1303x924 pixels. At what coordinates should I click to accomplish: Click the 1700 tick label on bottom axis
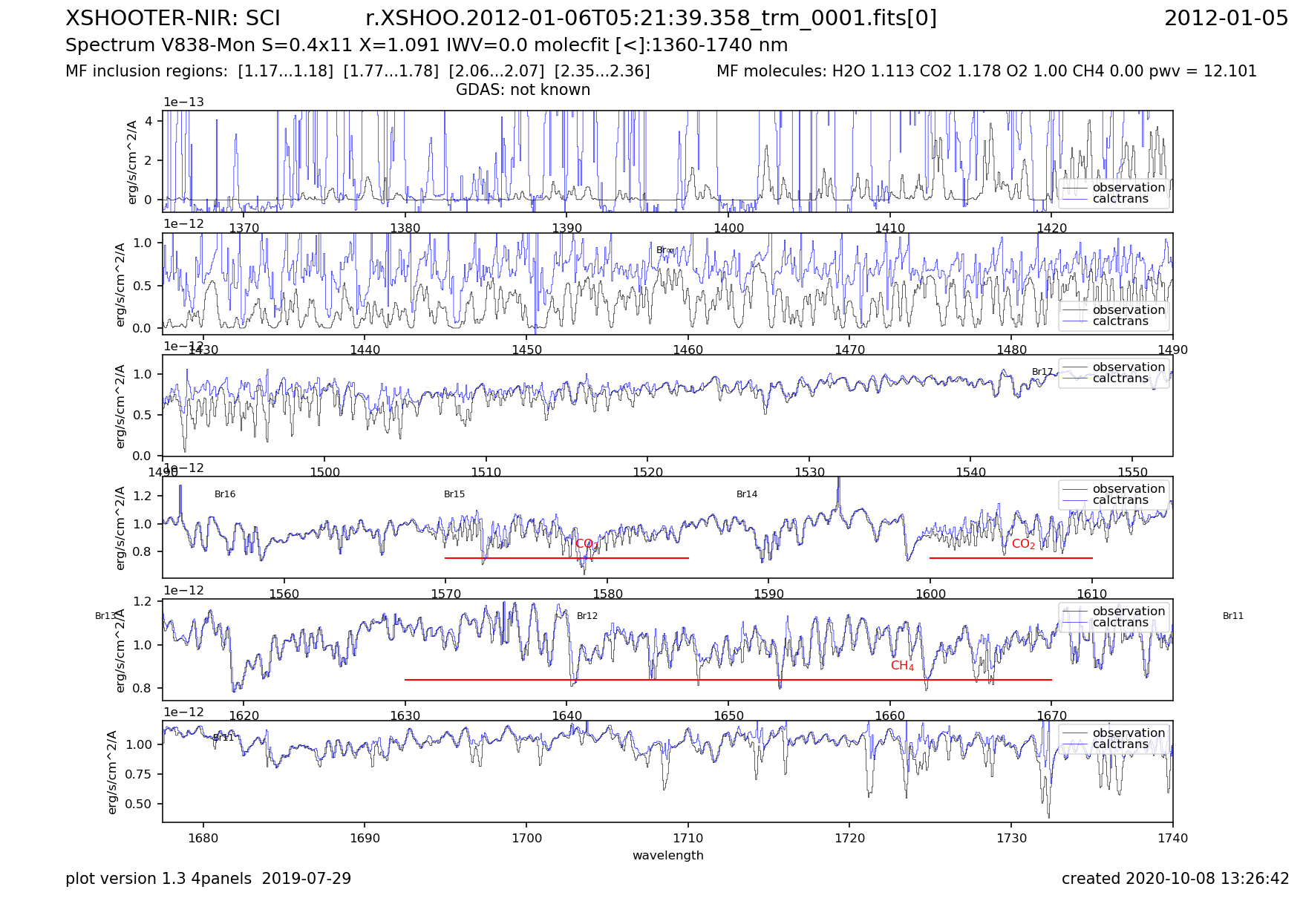coord(526,838)
